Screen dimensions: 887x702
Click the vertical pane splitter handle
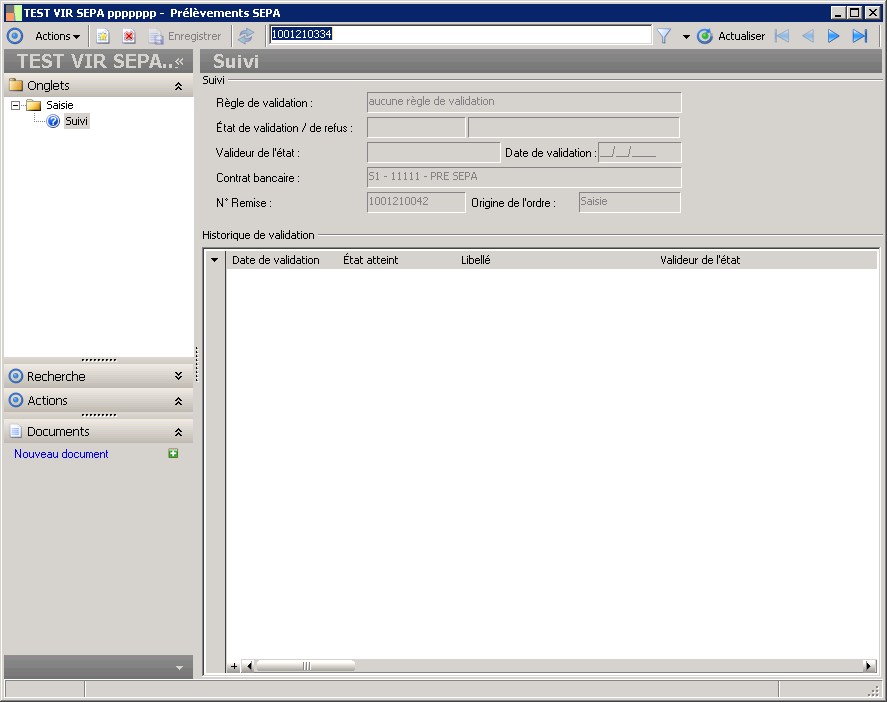click(x=196, y=364)
